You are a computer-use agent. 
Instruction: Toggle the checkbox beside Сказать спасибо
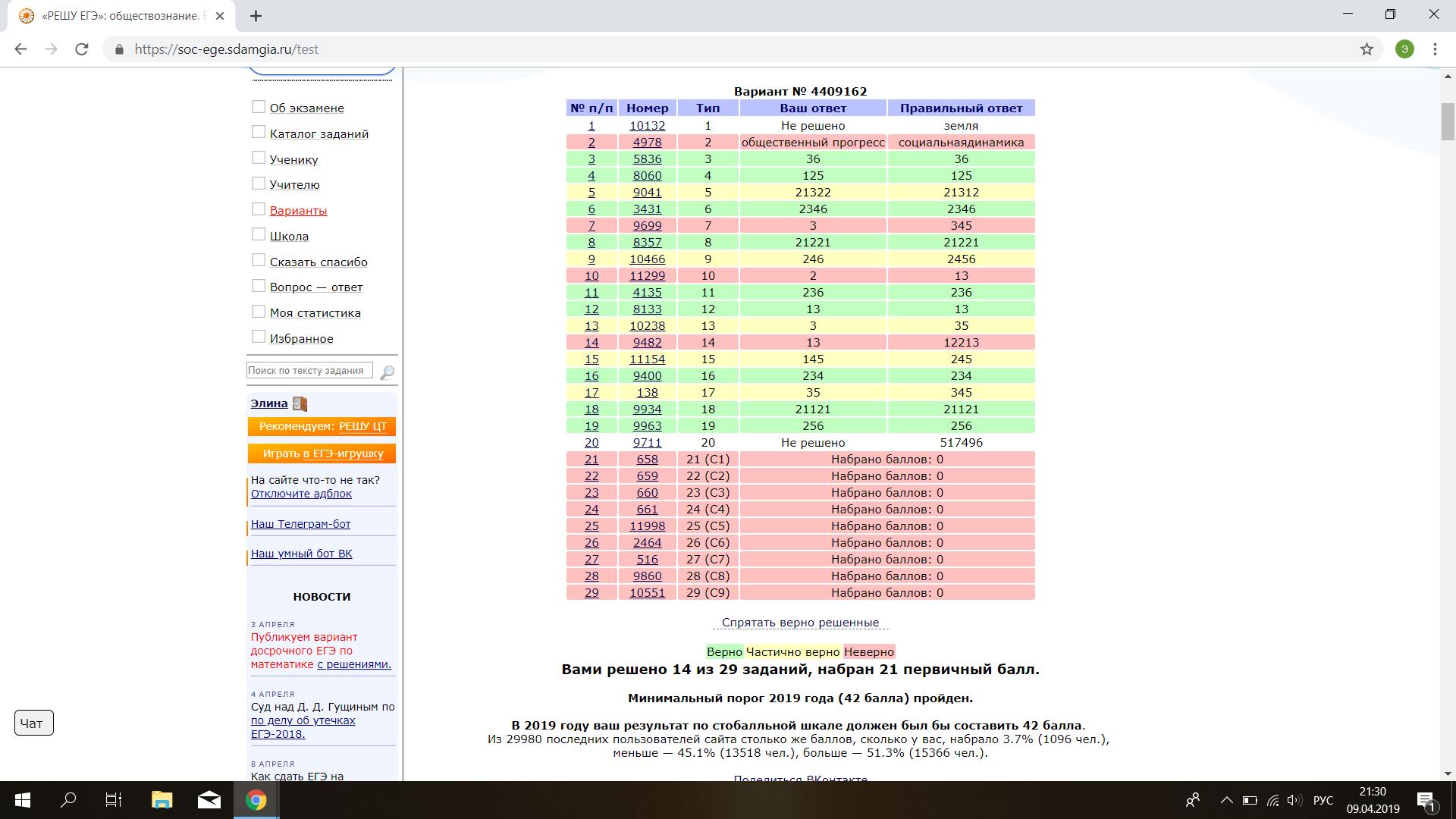[x=259, y=260]
